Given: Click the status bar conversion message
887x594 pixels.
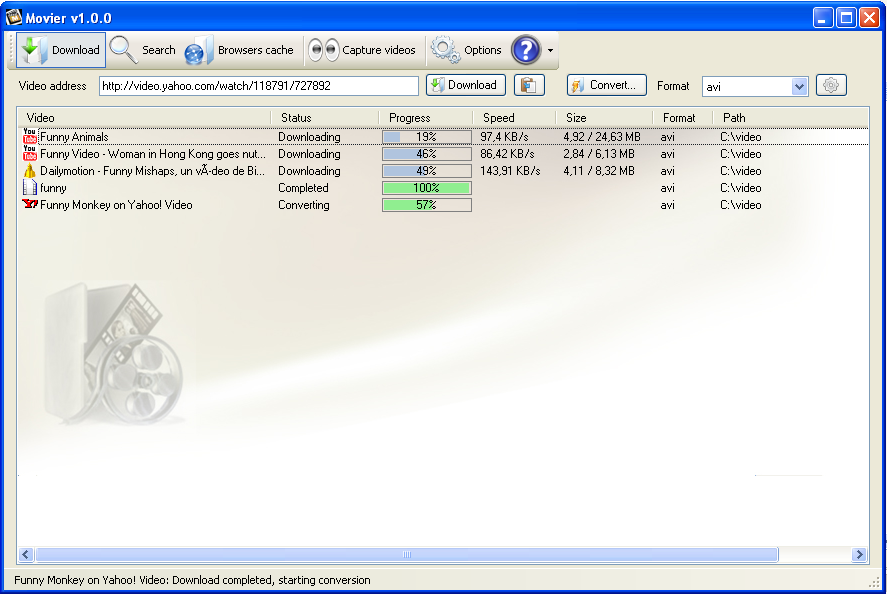Looking at the screenshot, I should point(192,580).
